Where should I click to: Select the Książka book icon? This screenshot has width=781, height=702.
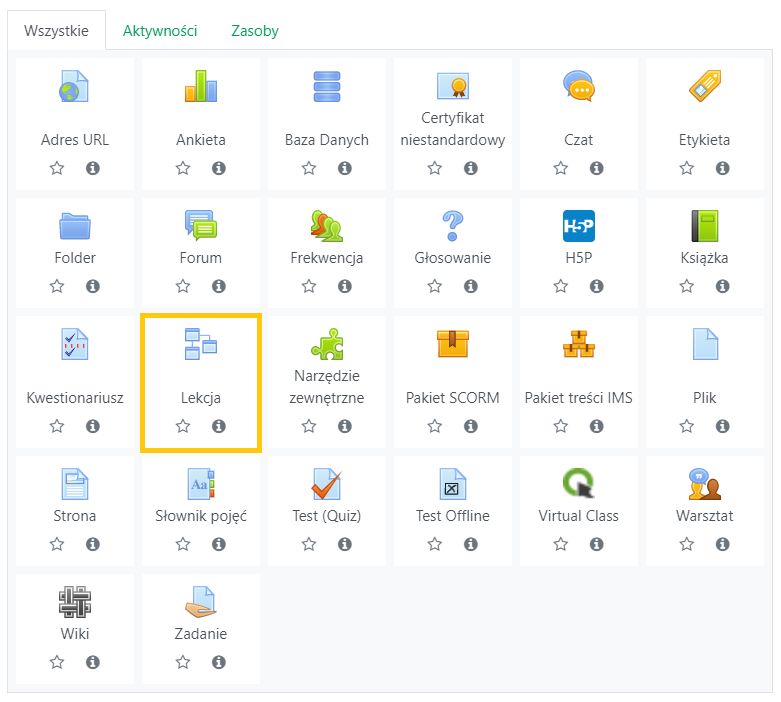pos(705,226)
